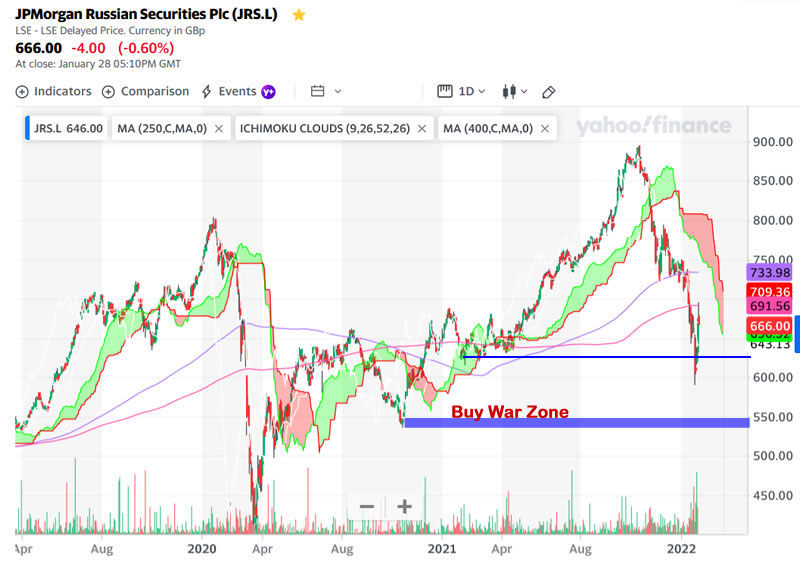This screenshot has height=577, width=800.
Task: Remove the MA (250,C,MA,0) indicator
Action: [219, 129]
